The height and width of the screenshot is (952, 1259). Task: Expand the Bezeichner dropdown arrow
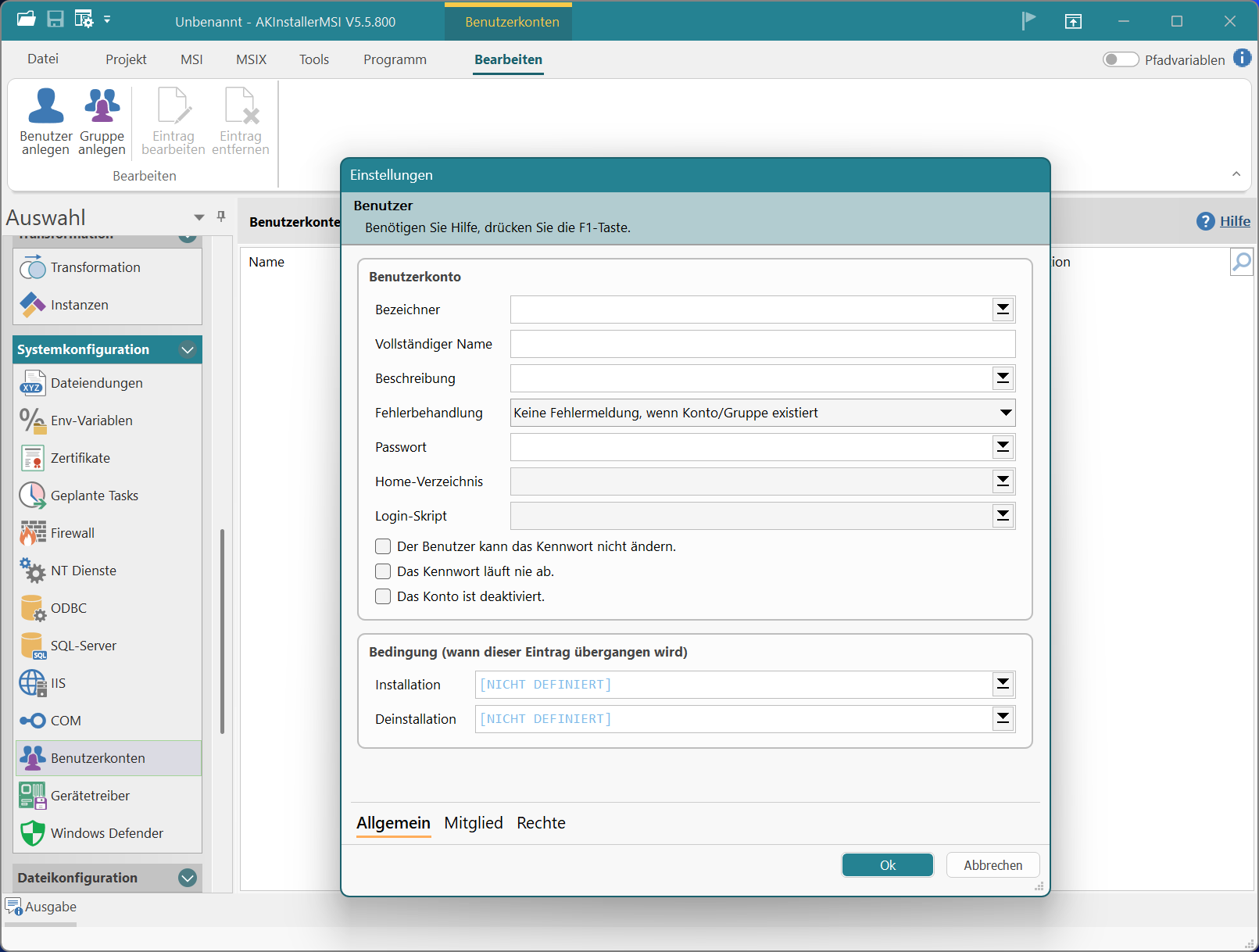pos(1003,310)
